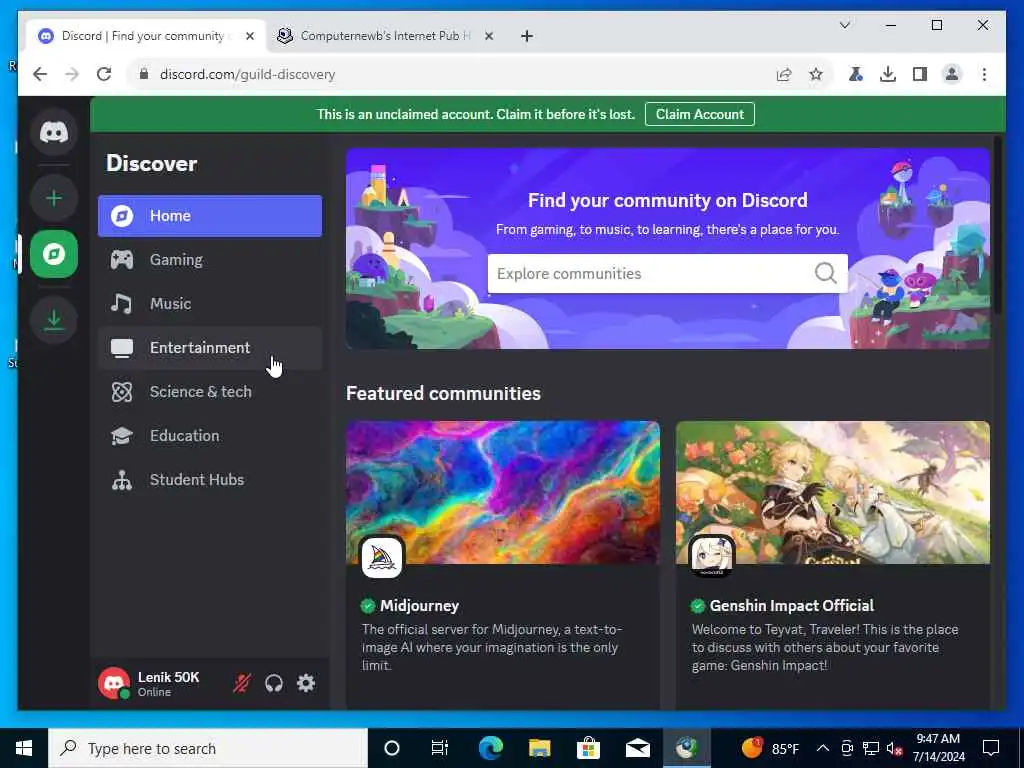Open the 85°F weather widget

pos(771,748)
